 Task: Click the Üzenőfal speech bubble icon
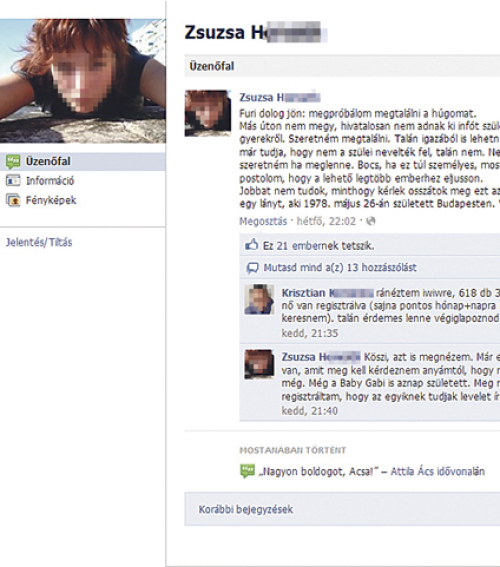(x=13, y=162)
